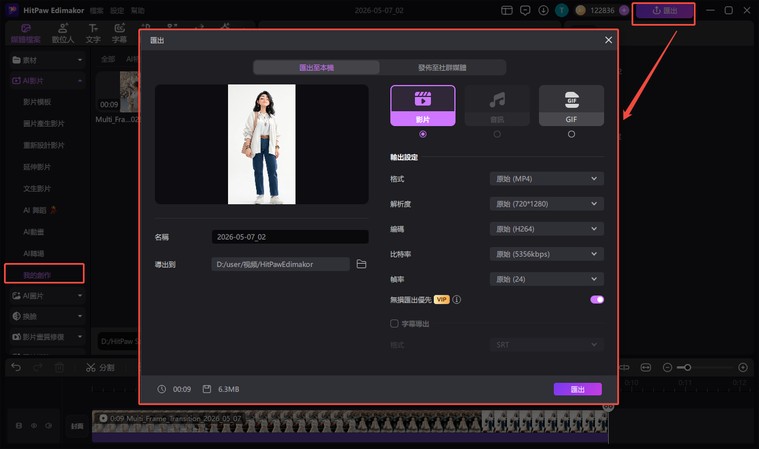Choose the GIF radio button
The width and height of the screenshot is (759, 449).
tap(571, 134)
